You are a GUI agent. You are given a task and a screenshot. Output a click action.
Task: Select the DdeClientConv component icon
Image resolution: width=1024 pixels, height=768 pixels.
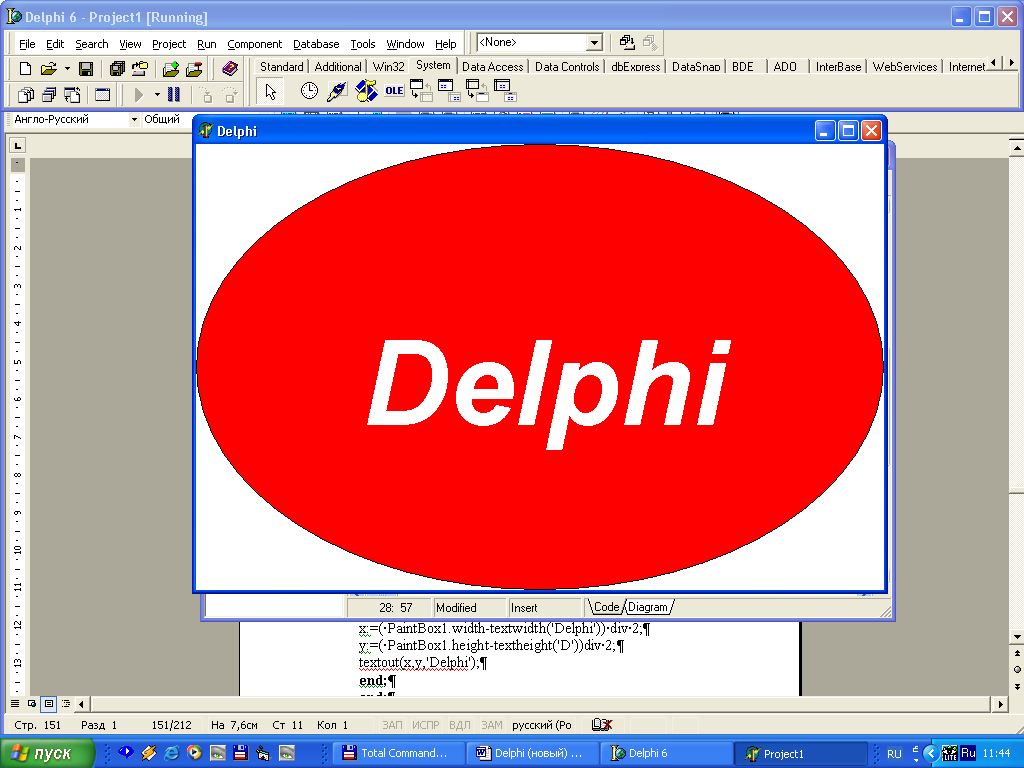(x=422, y=91)
